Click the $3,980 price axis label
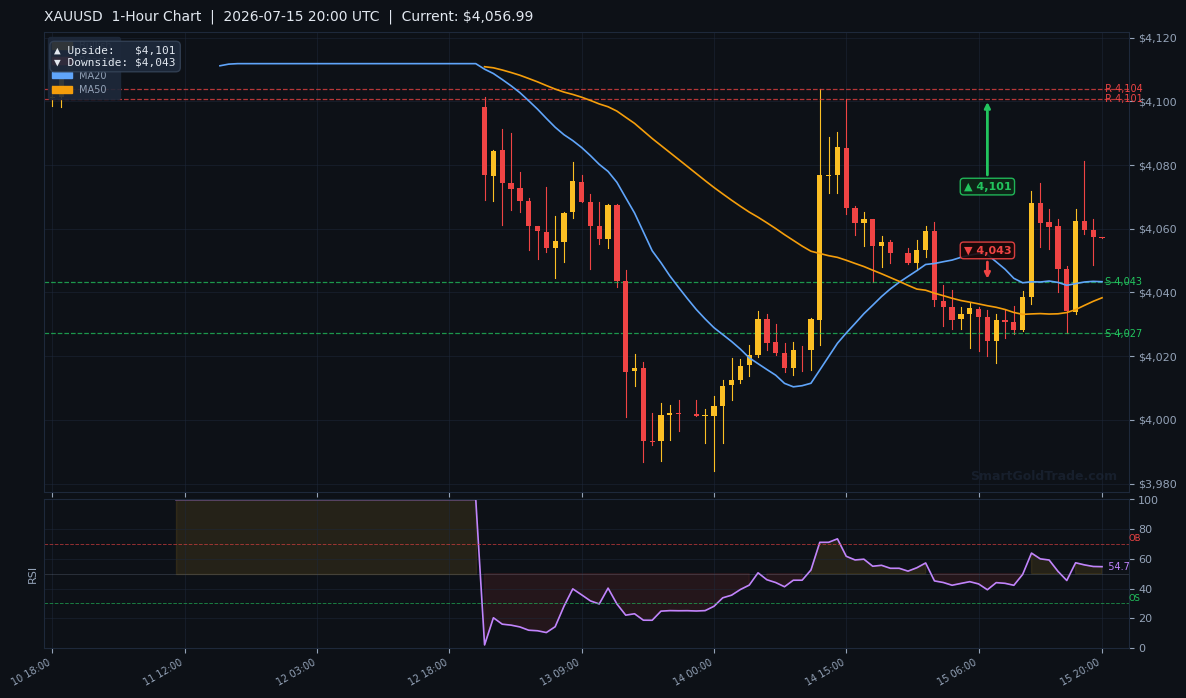The image size is (1186, 698). point(1157,484)
